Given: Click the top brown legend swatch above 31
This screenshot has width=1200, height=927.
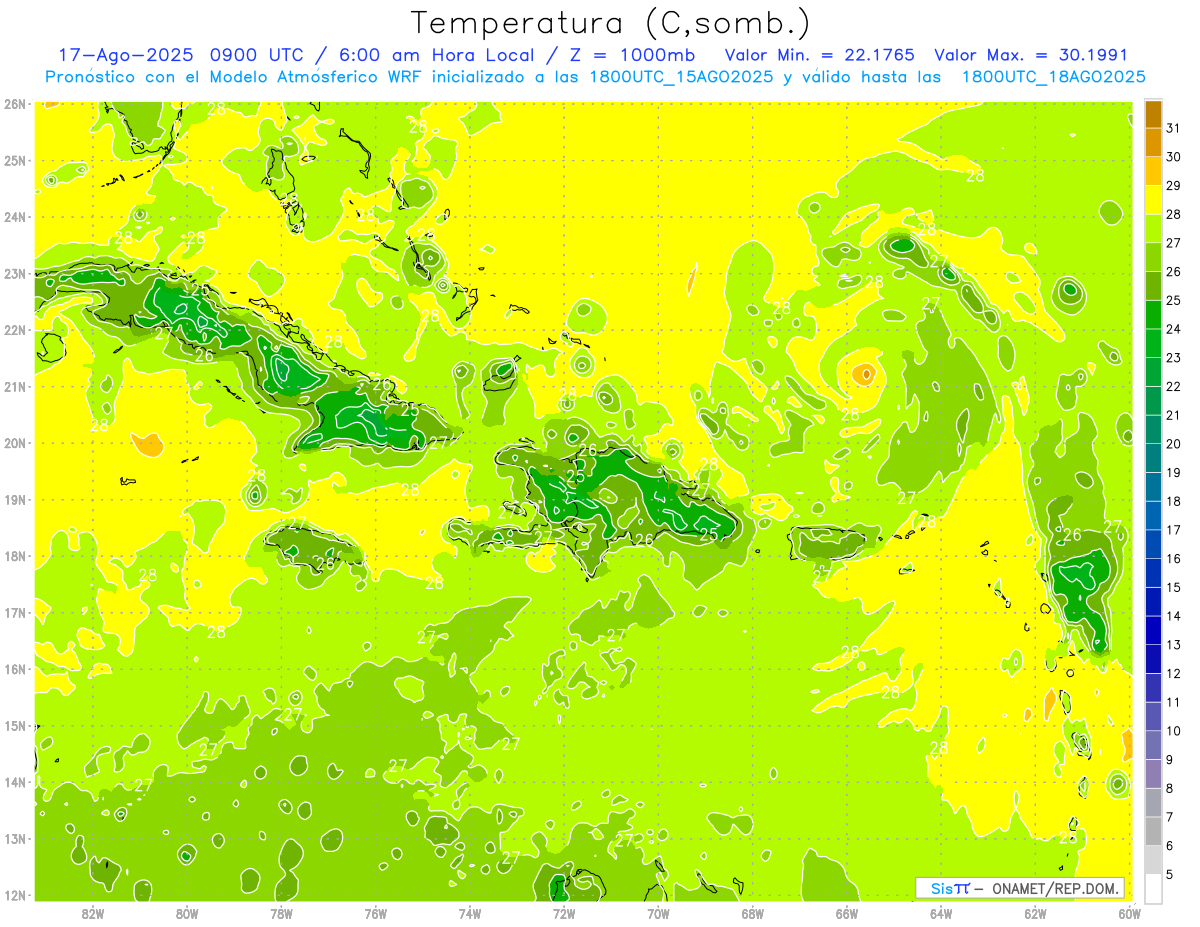Looking at the screenshot, I should (x=1153, y=114).
